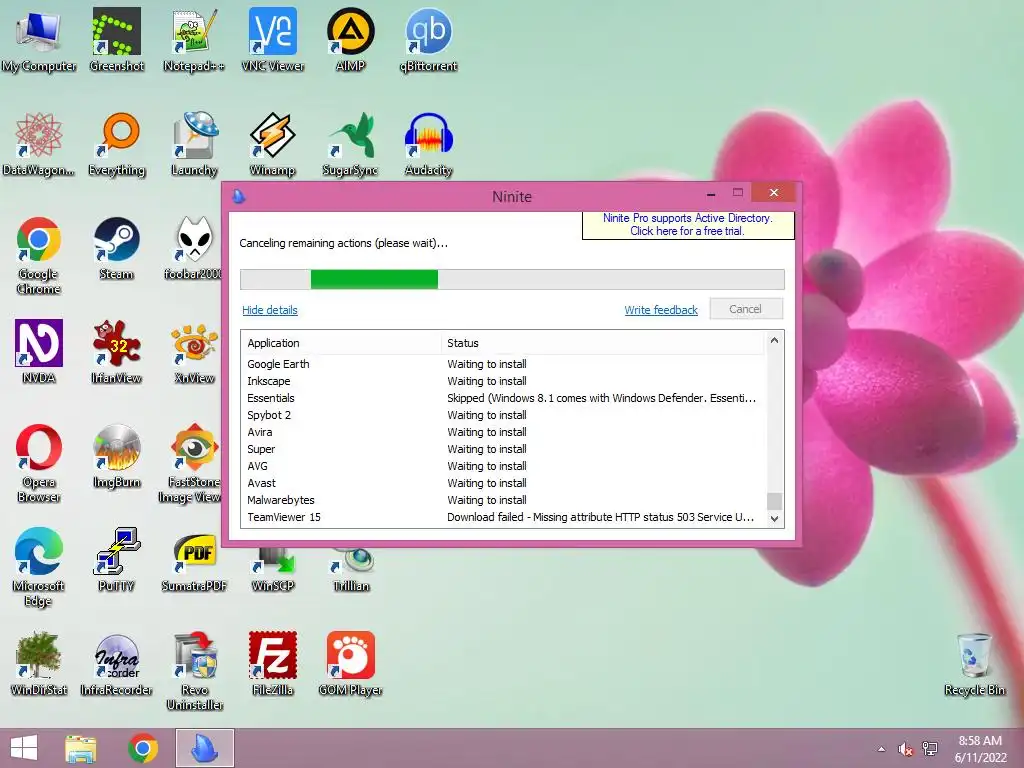Click the details list scroll up arrow
The image size is (1024, 768).
(775, 340)
